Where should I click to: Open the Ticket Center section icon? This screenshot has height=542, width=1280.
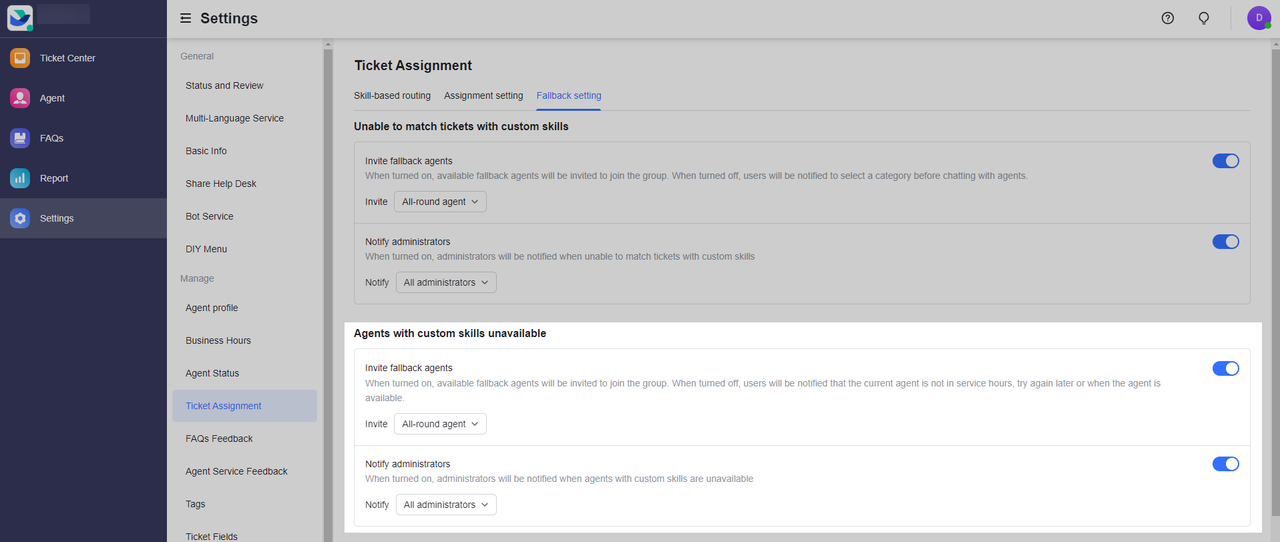[20, 58]
